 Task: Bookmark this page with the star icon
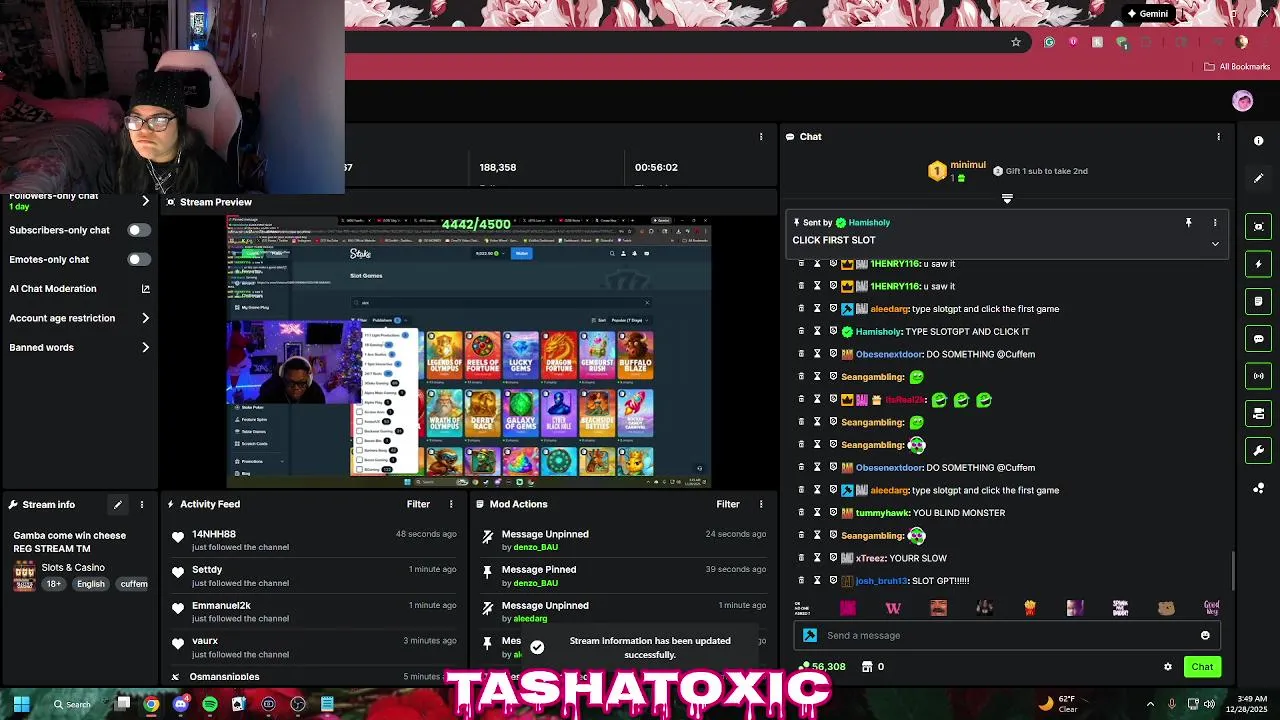click(1016, 42)
